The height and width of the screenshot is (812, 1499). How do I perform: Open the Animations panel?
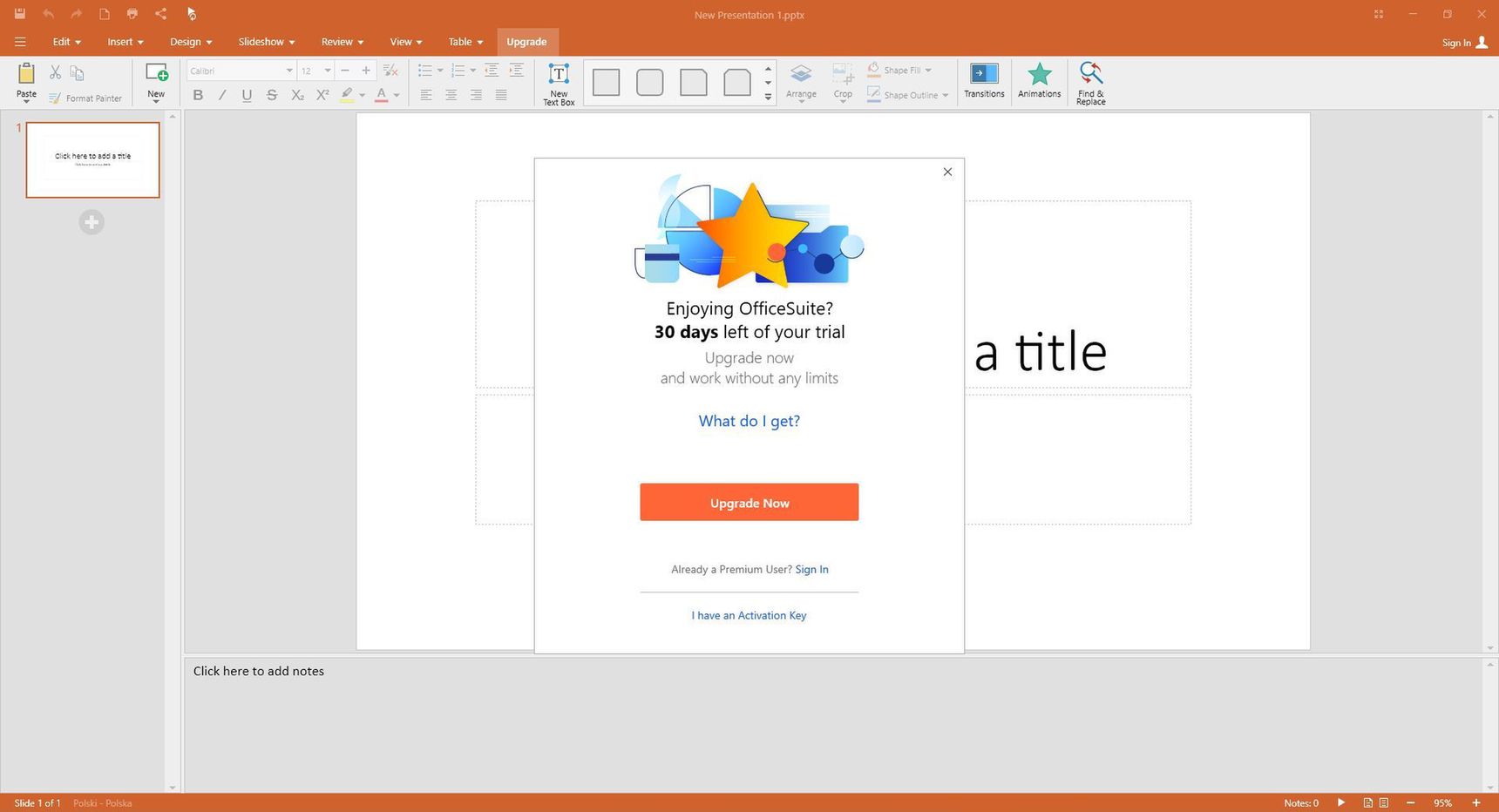[1040, 80]
